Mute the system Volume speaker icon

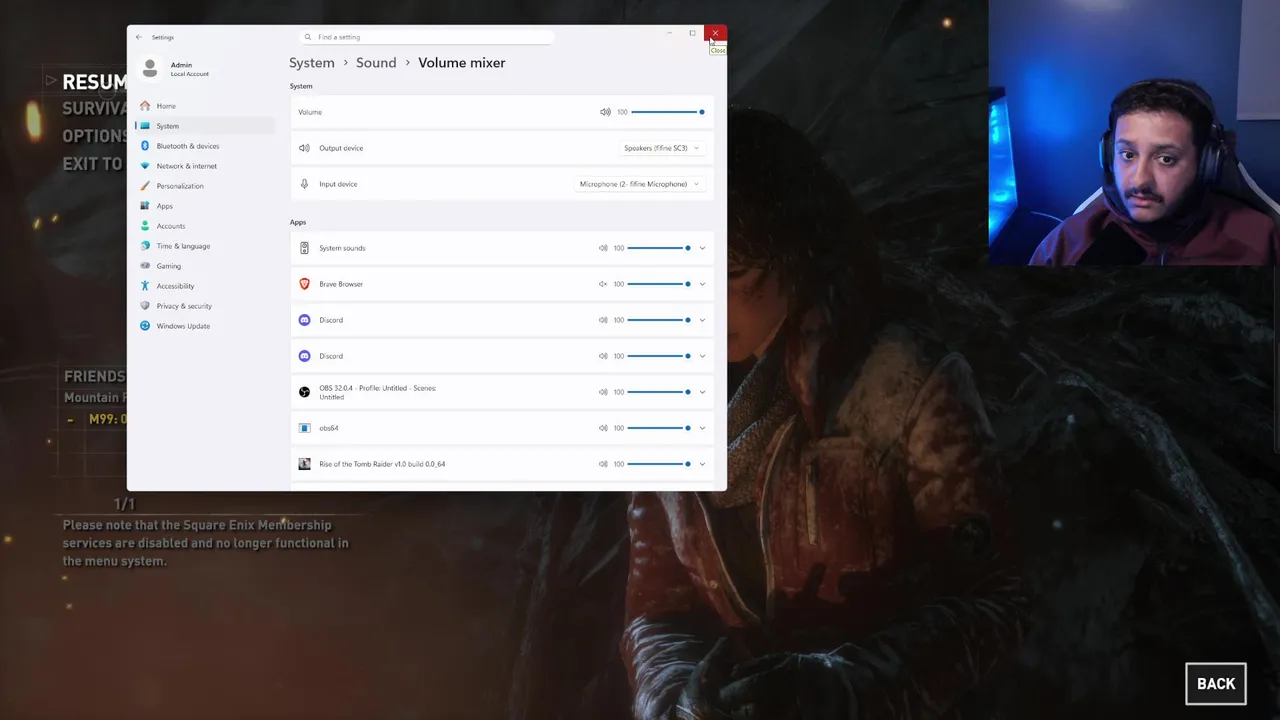605,112
